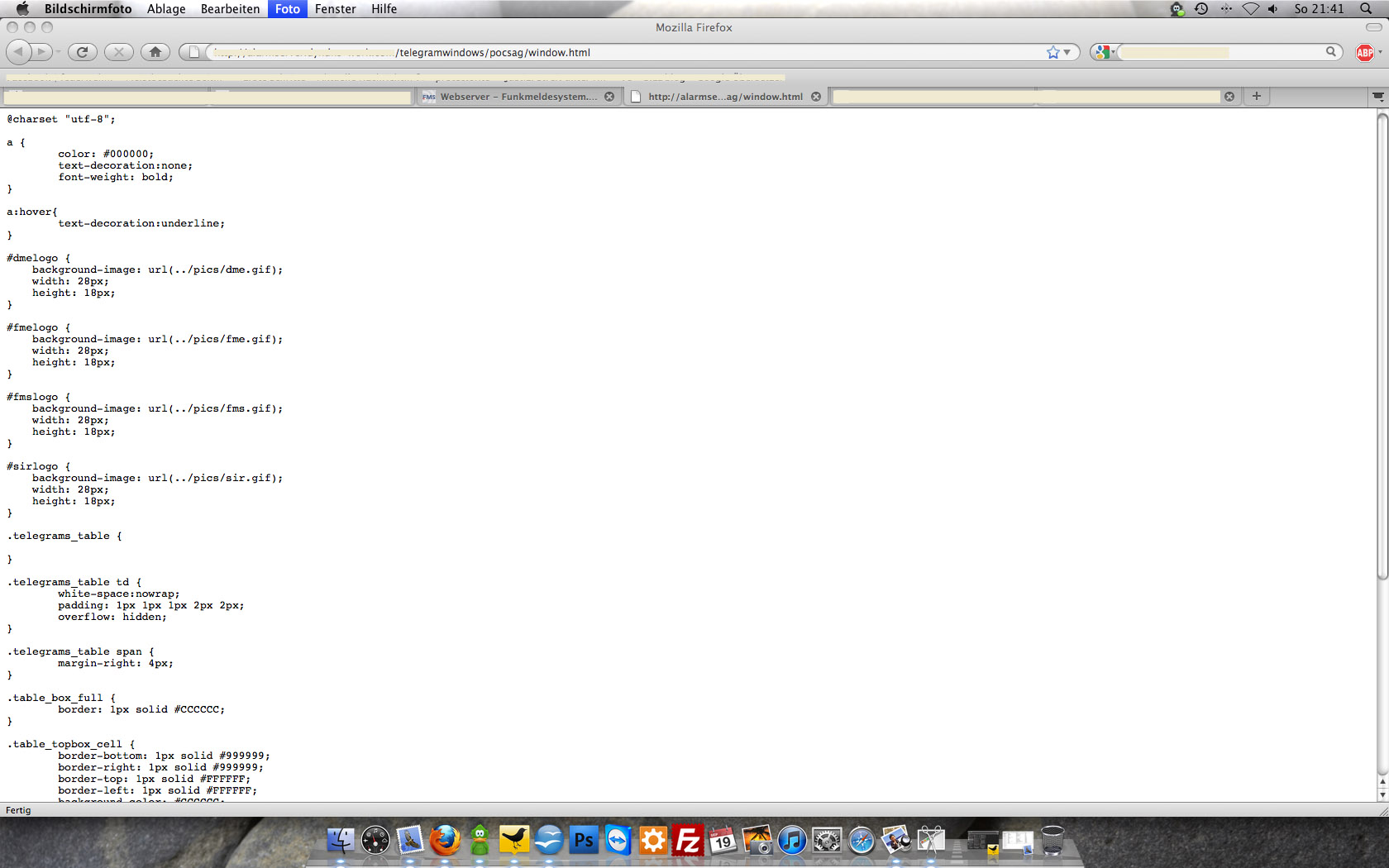Launch FileZilla from the dock
Screen dimensions: 1389x868
point(687,841)
